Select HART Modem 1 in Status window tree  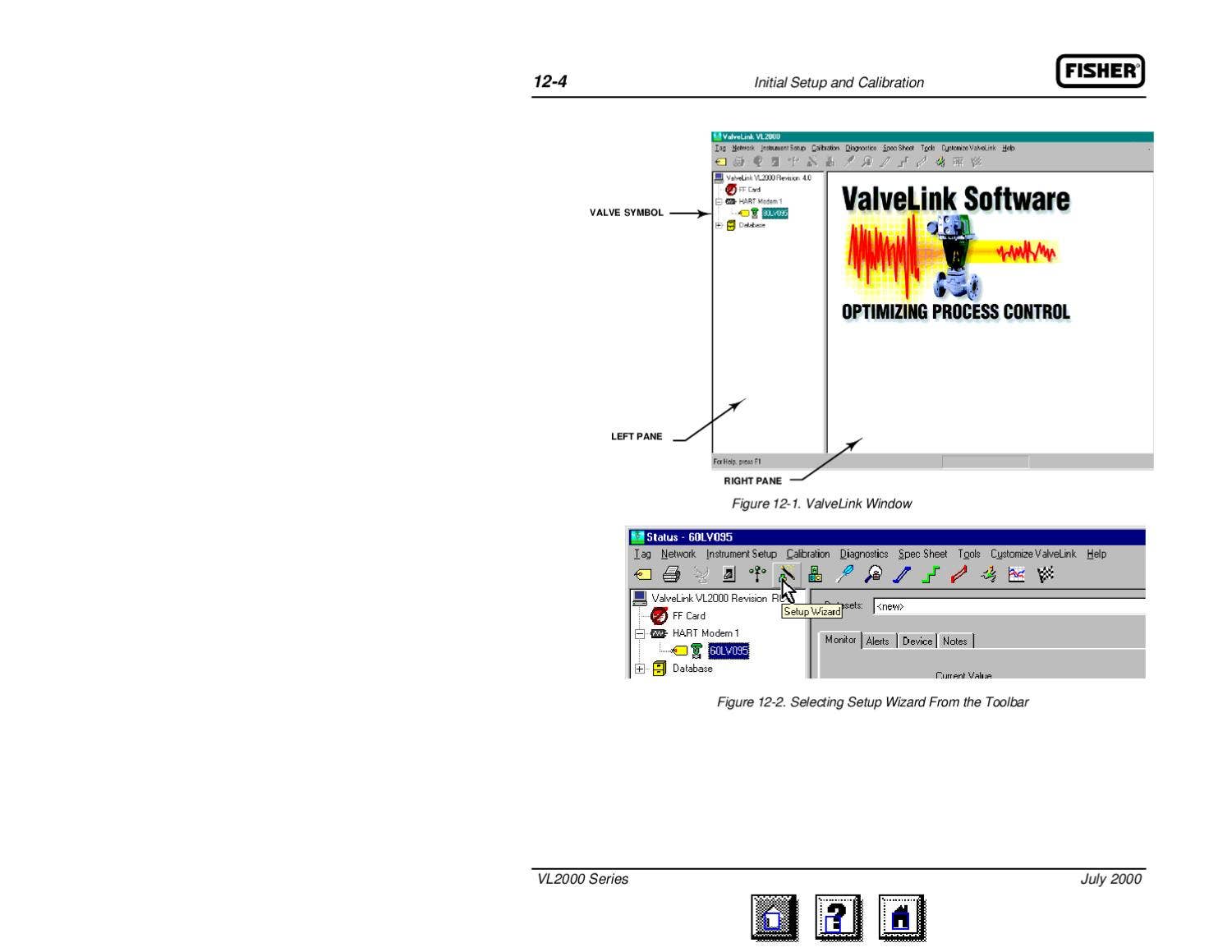[x=706, y=633]
